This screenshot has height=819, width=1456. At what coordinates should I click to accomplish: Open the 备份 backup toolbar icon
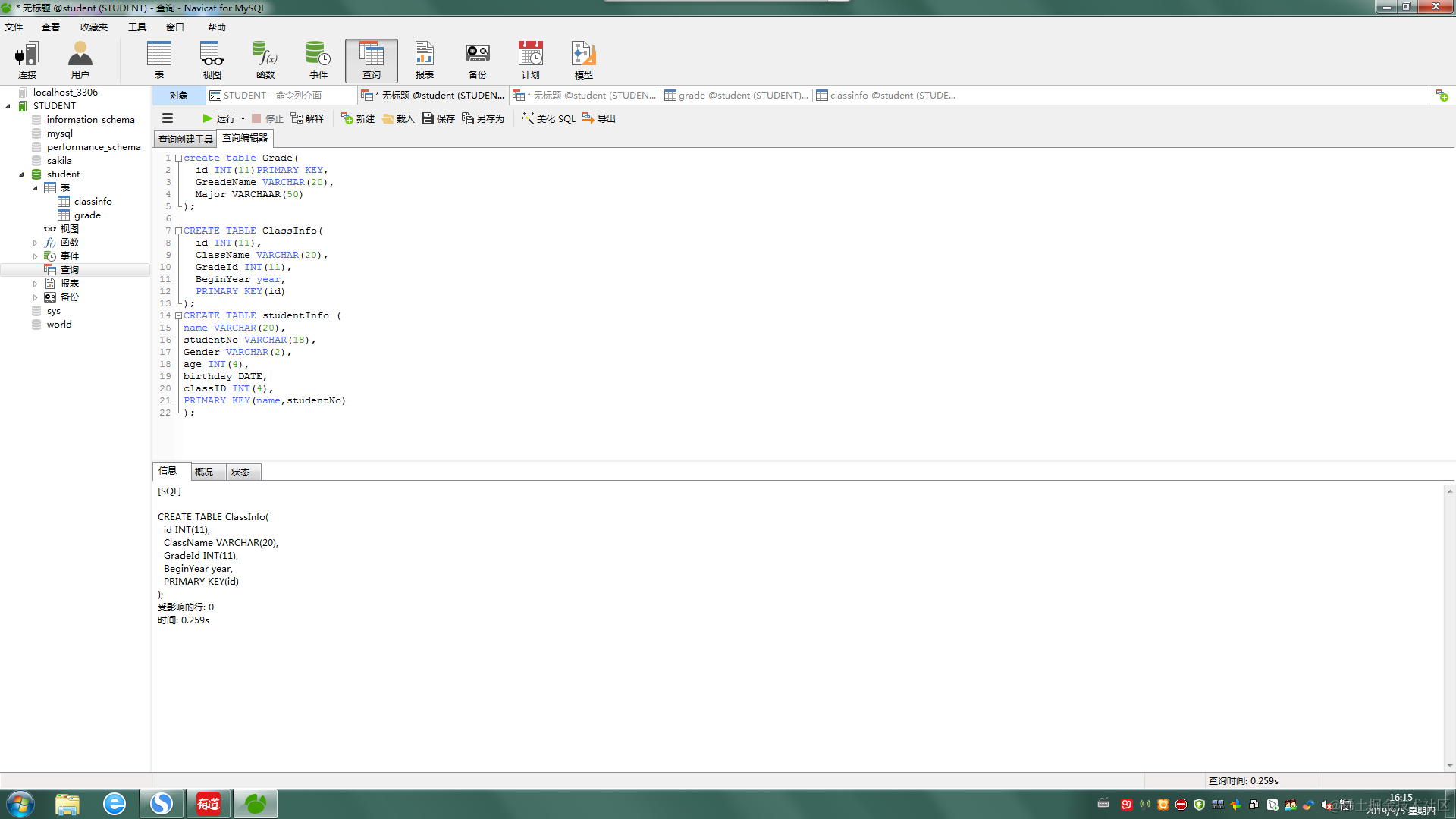pyautogui.click(x=477, y=60)
